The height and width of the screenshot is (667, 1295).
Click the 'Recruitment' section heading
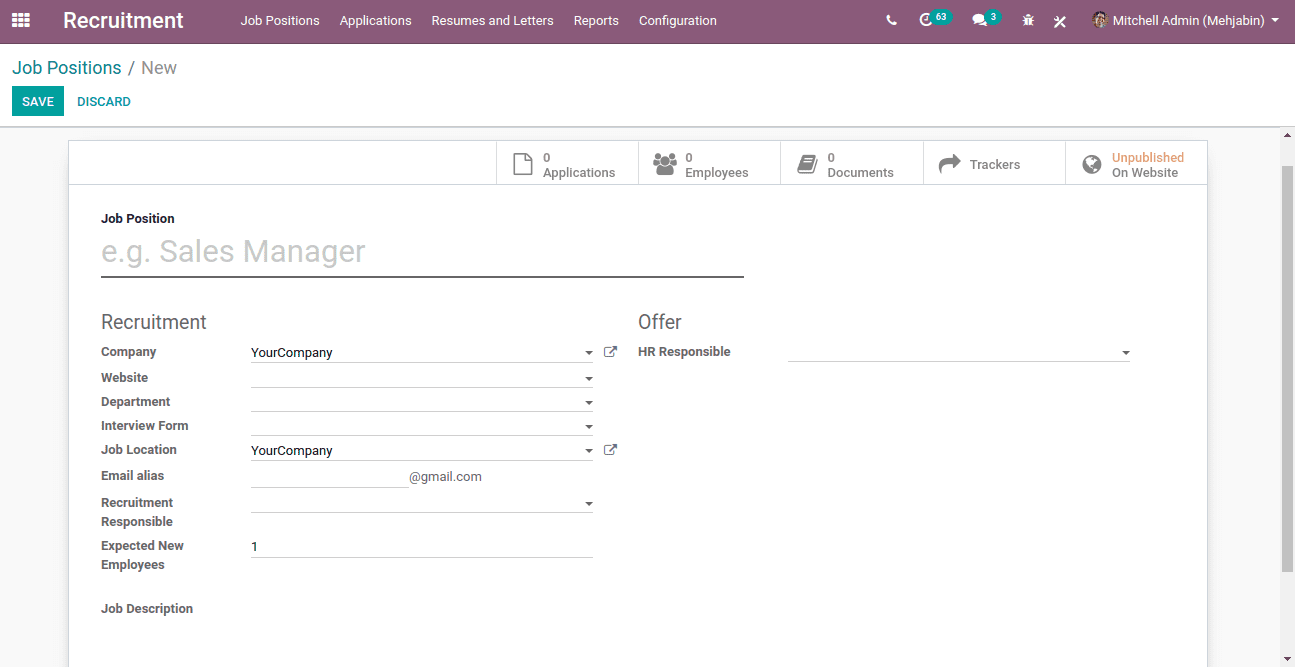[154, 322]
